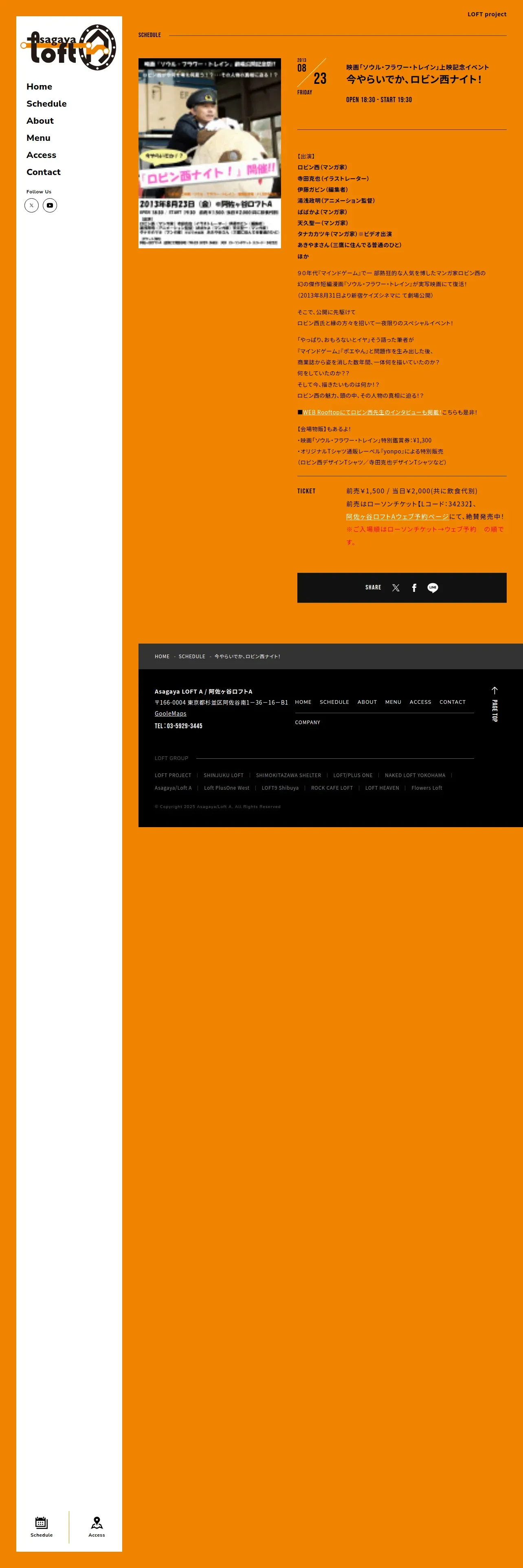Open Asagaya/Loft A footer link
523x1568 pixels.
coord(173,788)
